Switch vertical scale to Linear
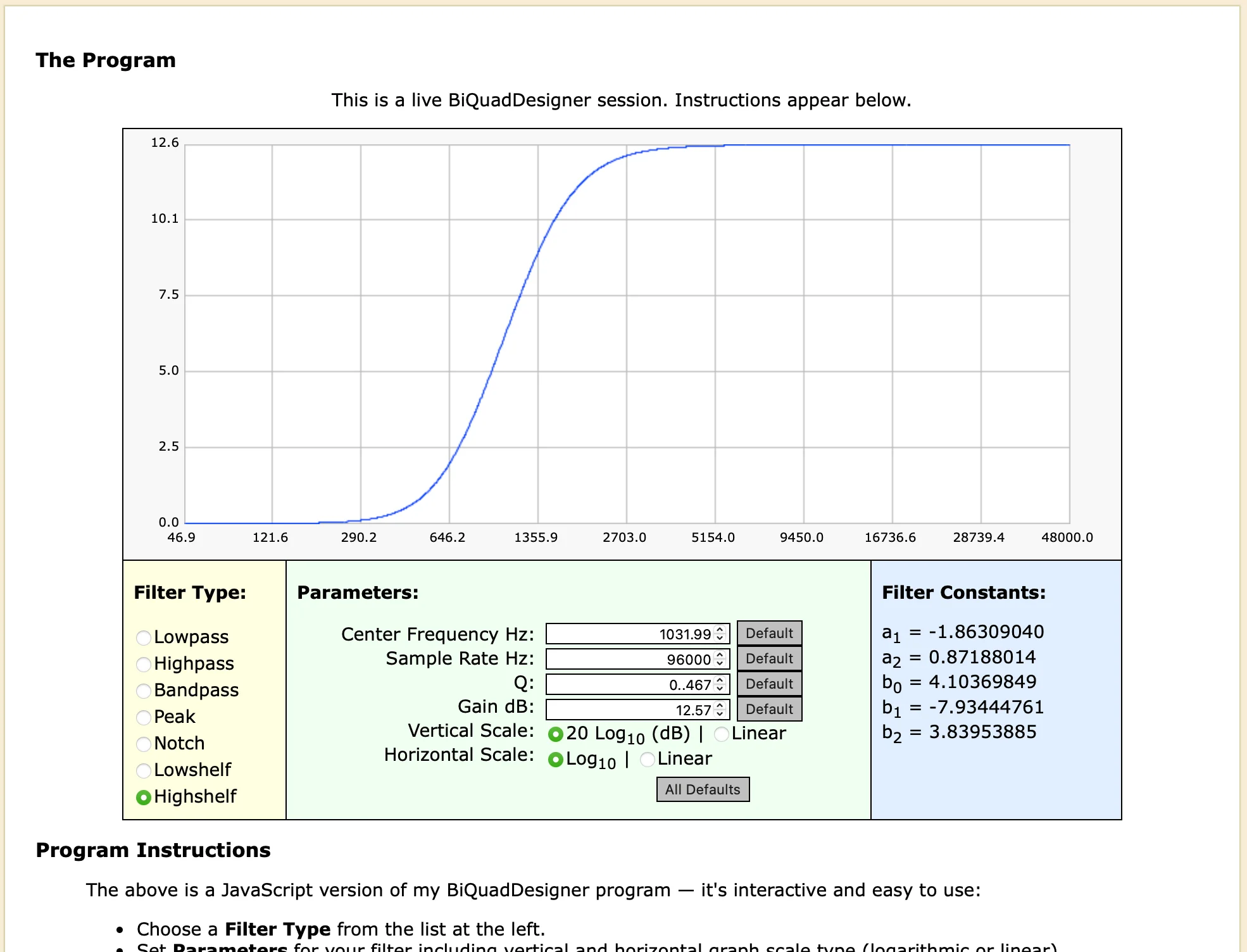The width and height of the screenshot is (1247, 952). (x=721, y=734)
